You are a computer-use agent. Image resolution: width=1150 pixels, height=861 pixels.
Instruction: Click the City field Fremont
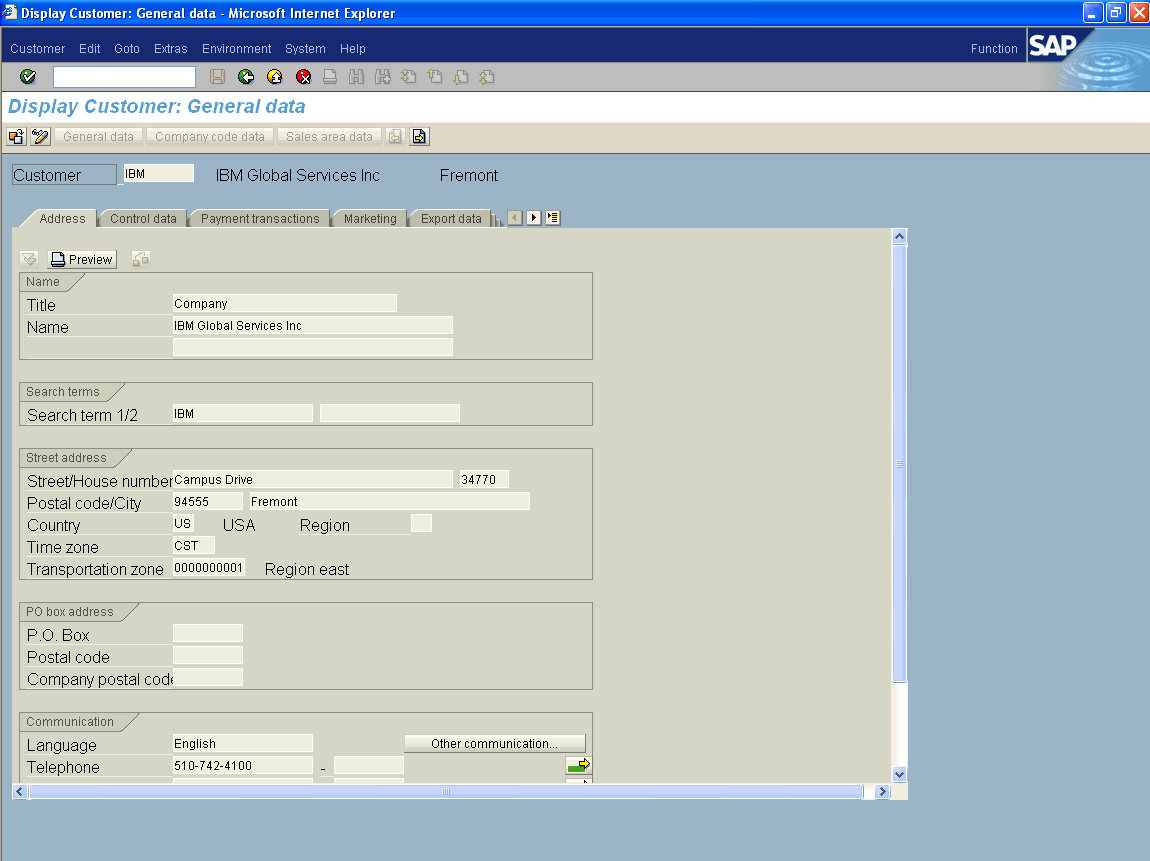click(x=389, y=502)
